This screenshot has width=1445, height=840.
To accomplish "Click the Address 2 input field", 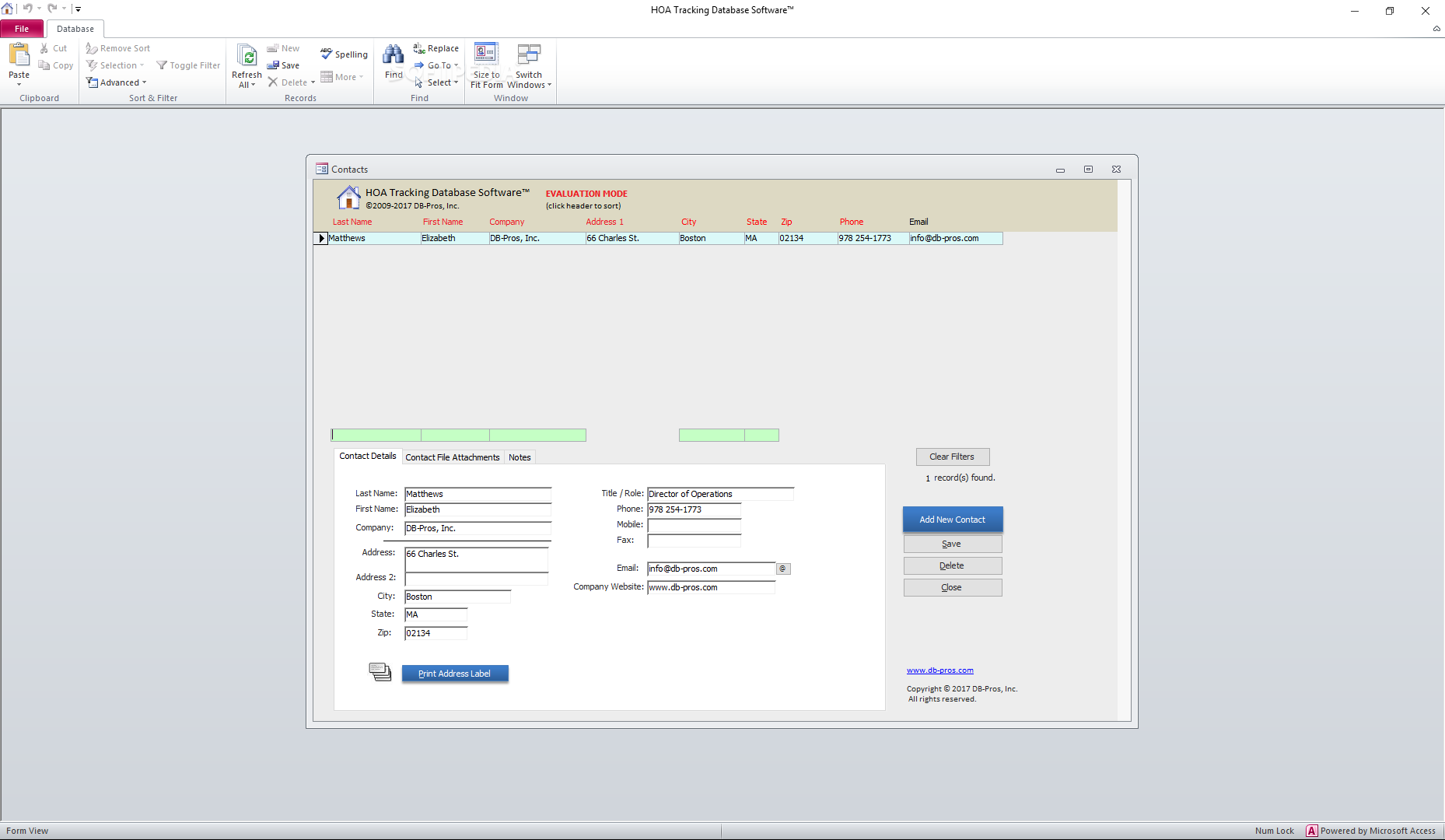I will tap(476, 578).
